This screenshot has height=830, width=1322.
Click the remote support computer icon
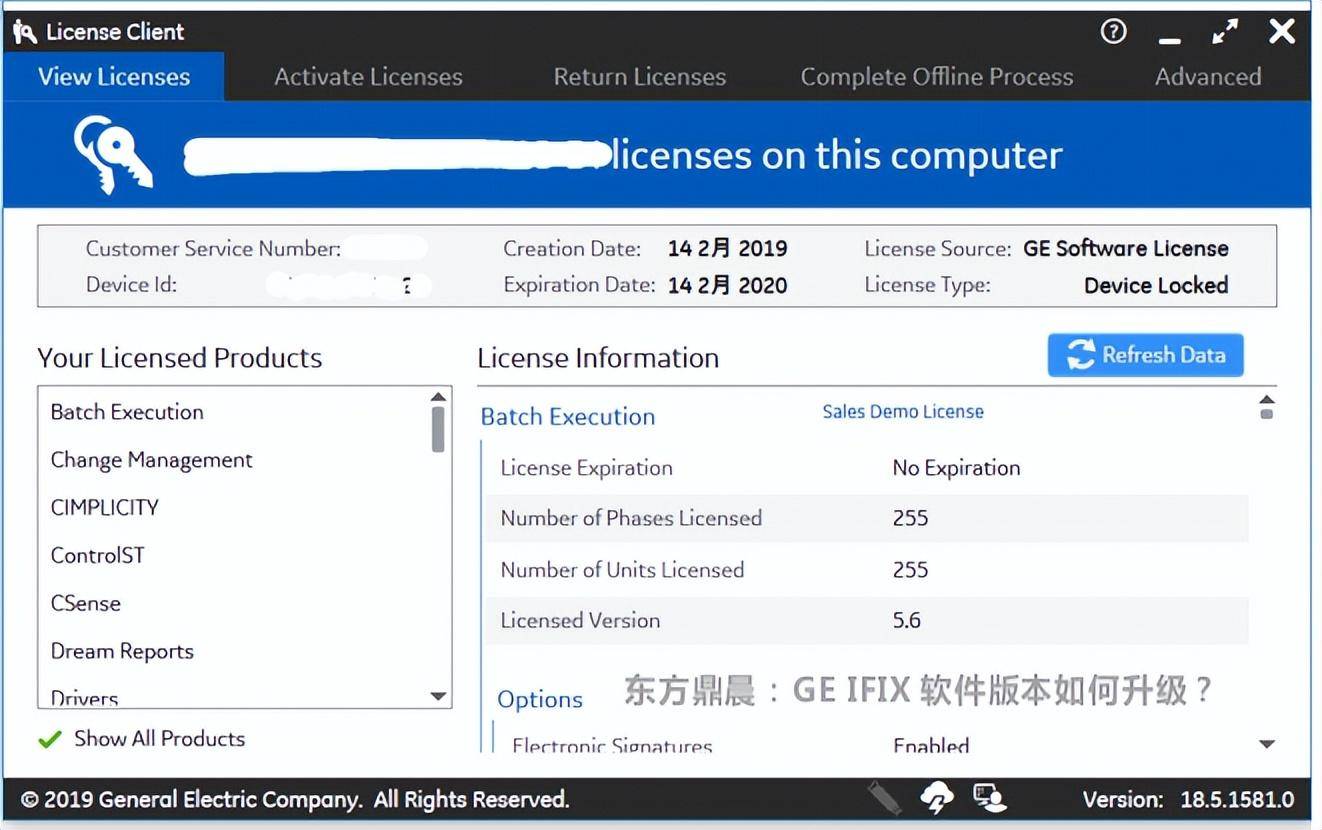pos(989,797)
